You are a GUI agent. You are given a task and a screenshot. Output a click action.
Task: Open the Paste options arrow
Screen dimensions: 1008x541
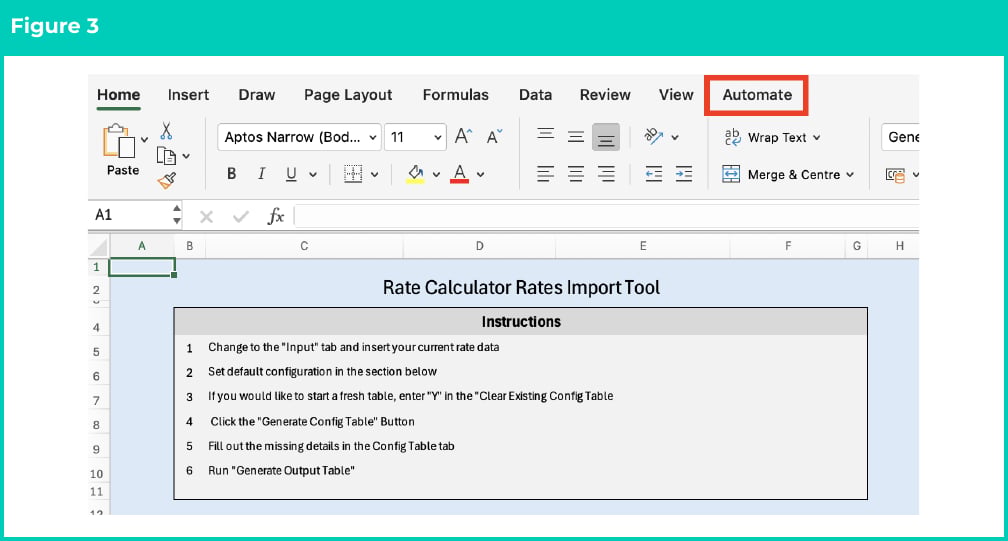(x=144, y=139)
